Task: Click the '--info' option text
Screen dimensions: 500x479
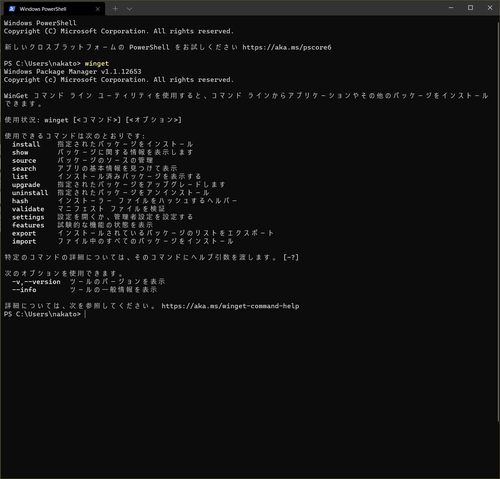Action: click(x=24, y=290)
